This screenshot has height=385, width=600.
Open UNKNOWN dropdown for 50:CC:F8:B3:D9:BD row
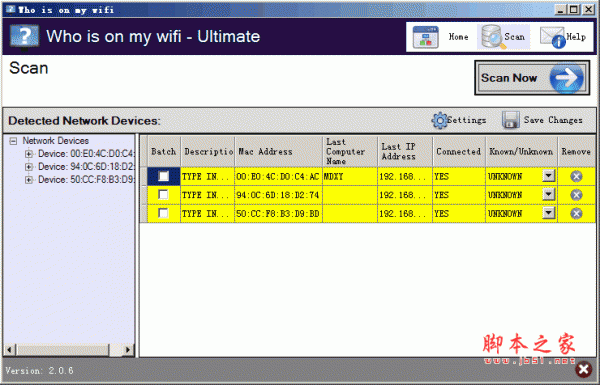tap(549, 212)
